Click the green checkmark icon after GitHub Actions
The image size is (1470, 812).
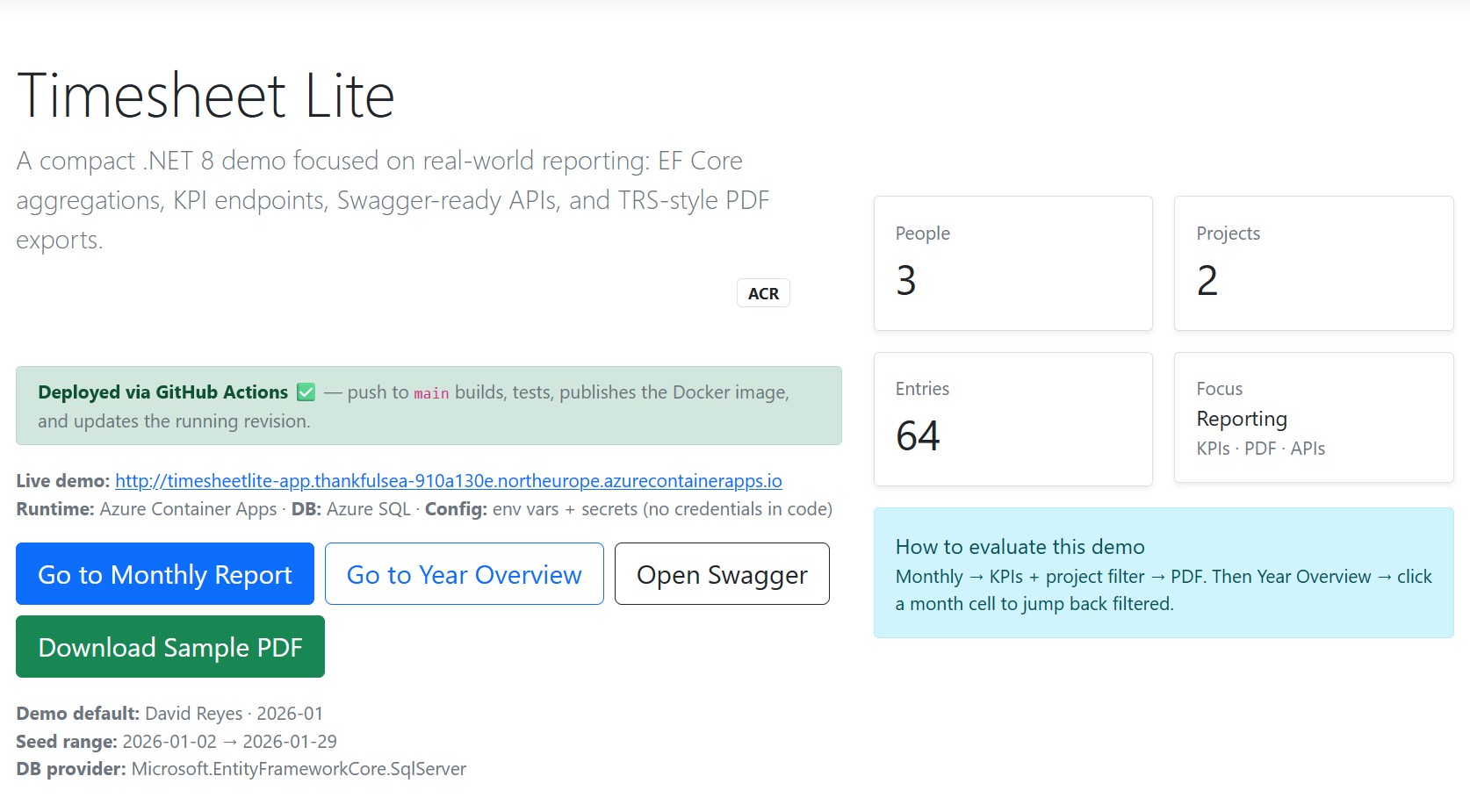306,392
